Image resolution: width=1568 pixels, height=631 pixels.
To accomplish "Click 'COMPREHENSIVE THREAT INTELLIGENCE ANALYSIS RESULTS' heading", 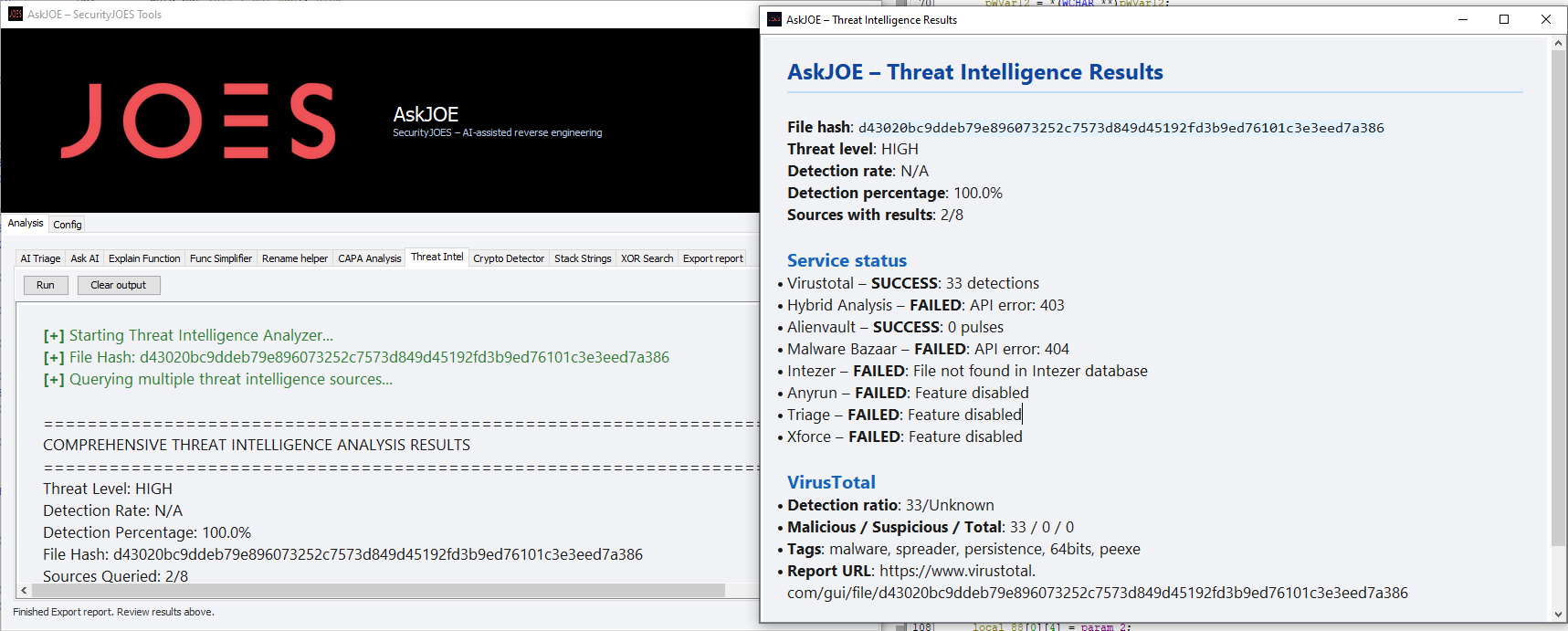I will coord(257,445).
